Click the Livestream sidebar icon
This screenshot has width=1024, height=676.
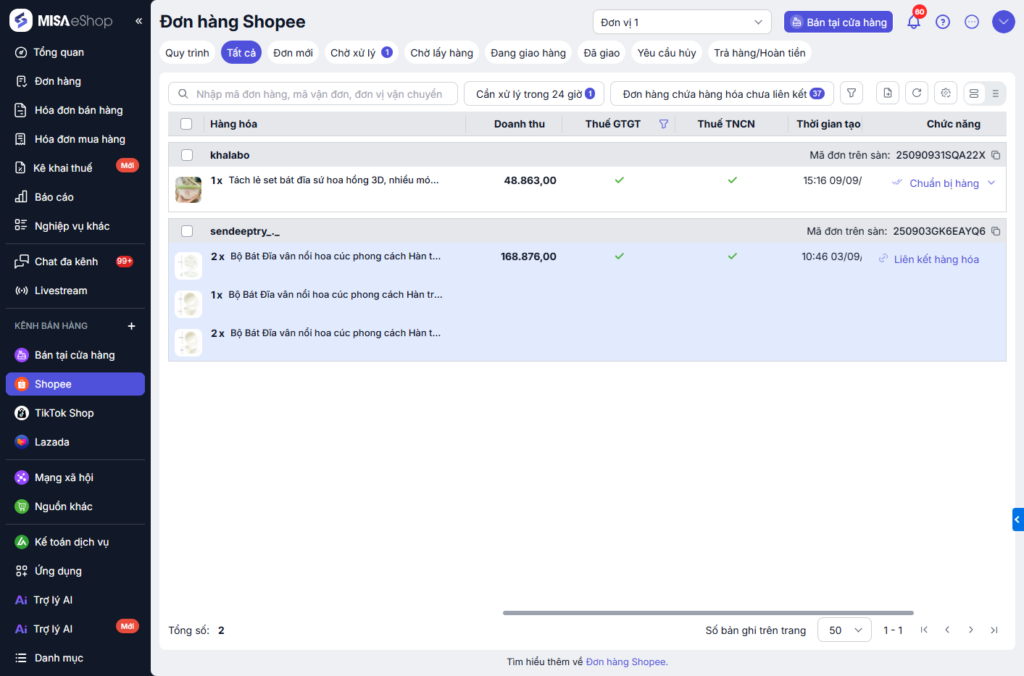(x=21, y=291)
